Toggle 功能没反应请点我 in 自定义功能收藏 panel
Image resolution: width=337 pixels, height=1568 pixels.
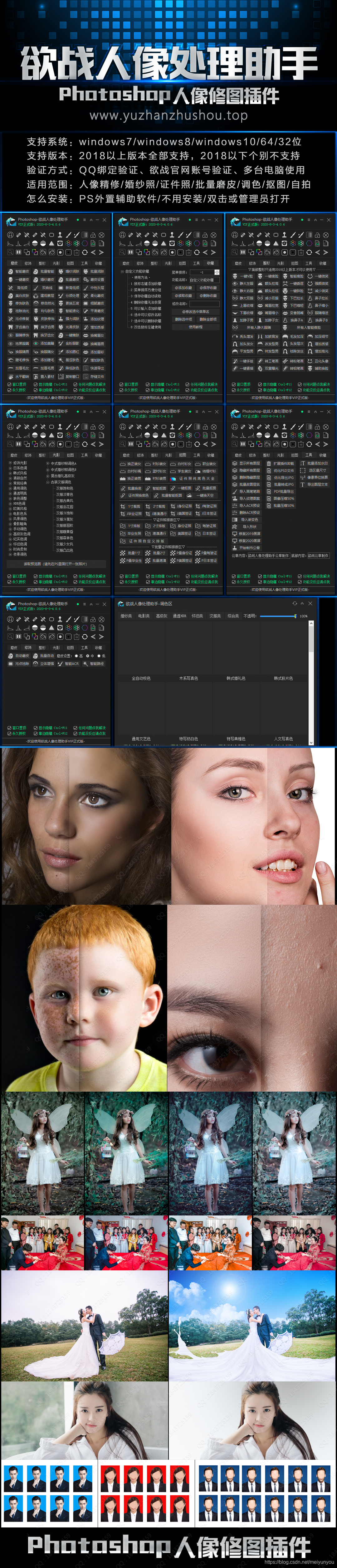(202, 390)
